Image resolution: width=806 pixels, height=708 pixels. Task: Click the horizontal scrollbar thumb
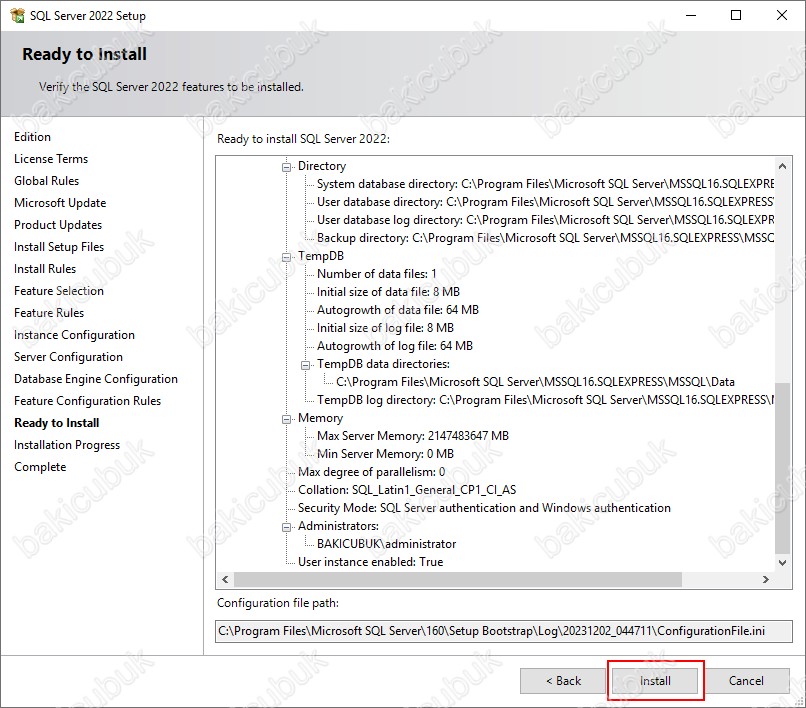[x=458, y=579]
